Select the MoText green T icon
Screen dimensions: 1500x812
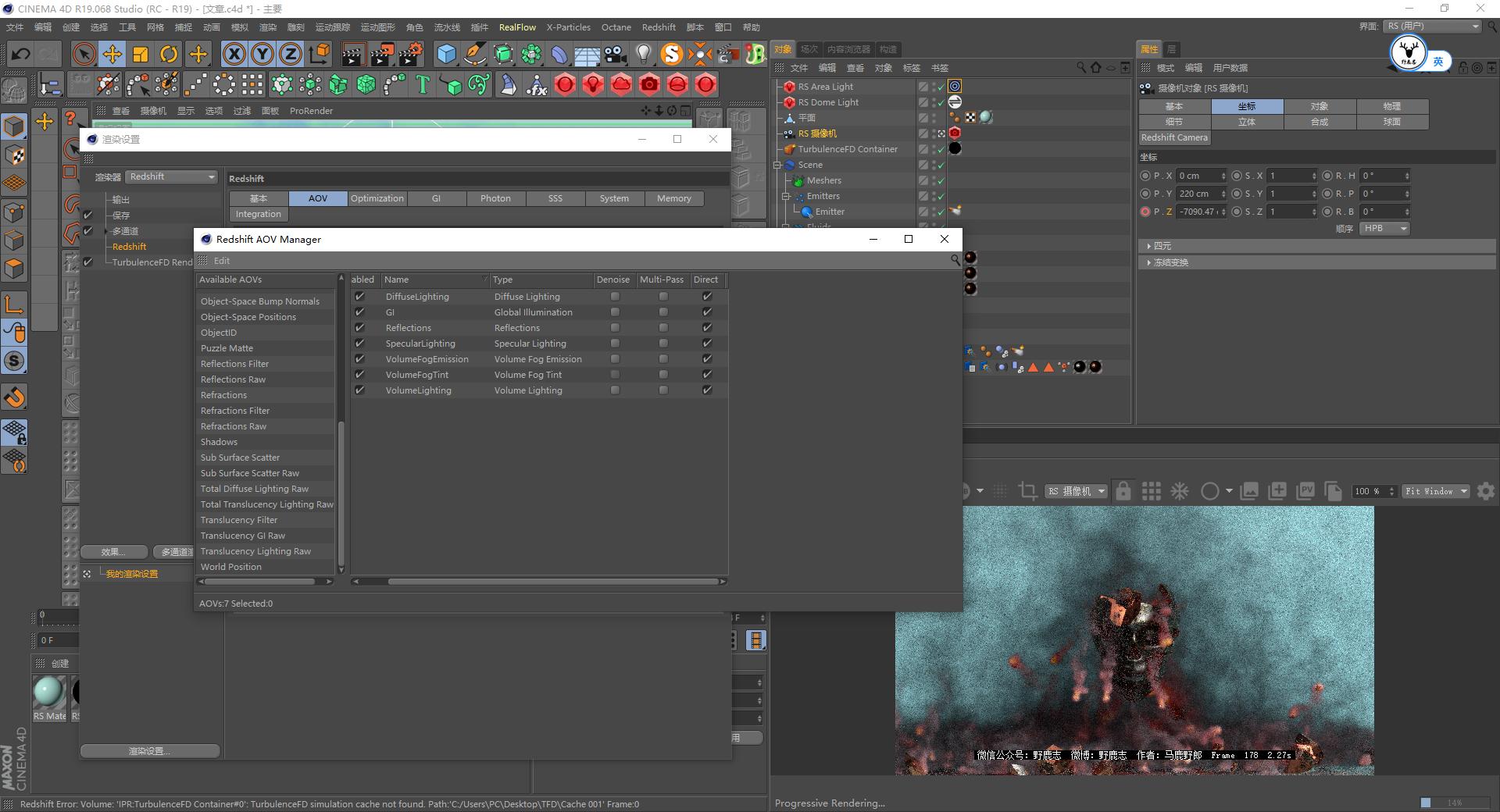coord(423,84)
